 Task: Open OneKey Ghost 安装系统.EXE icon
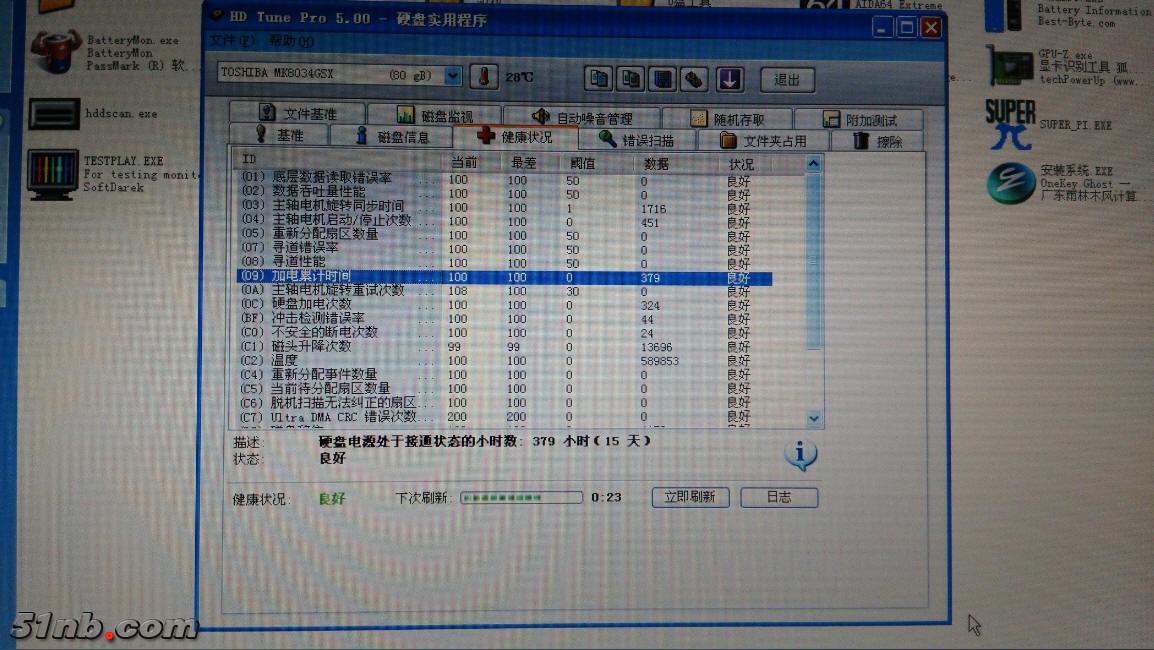pyautogui.click(x=1011, y=183)
